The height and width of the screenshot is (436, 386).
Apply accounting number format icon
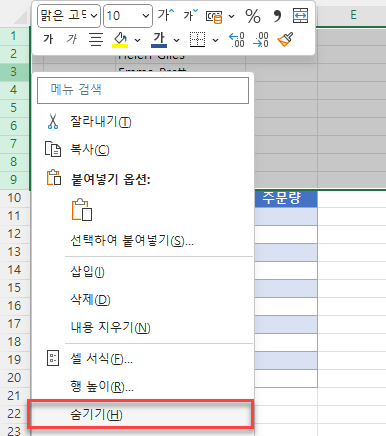214,16
